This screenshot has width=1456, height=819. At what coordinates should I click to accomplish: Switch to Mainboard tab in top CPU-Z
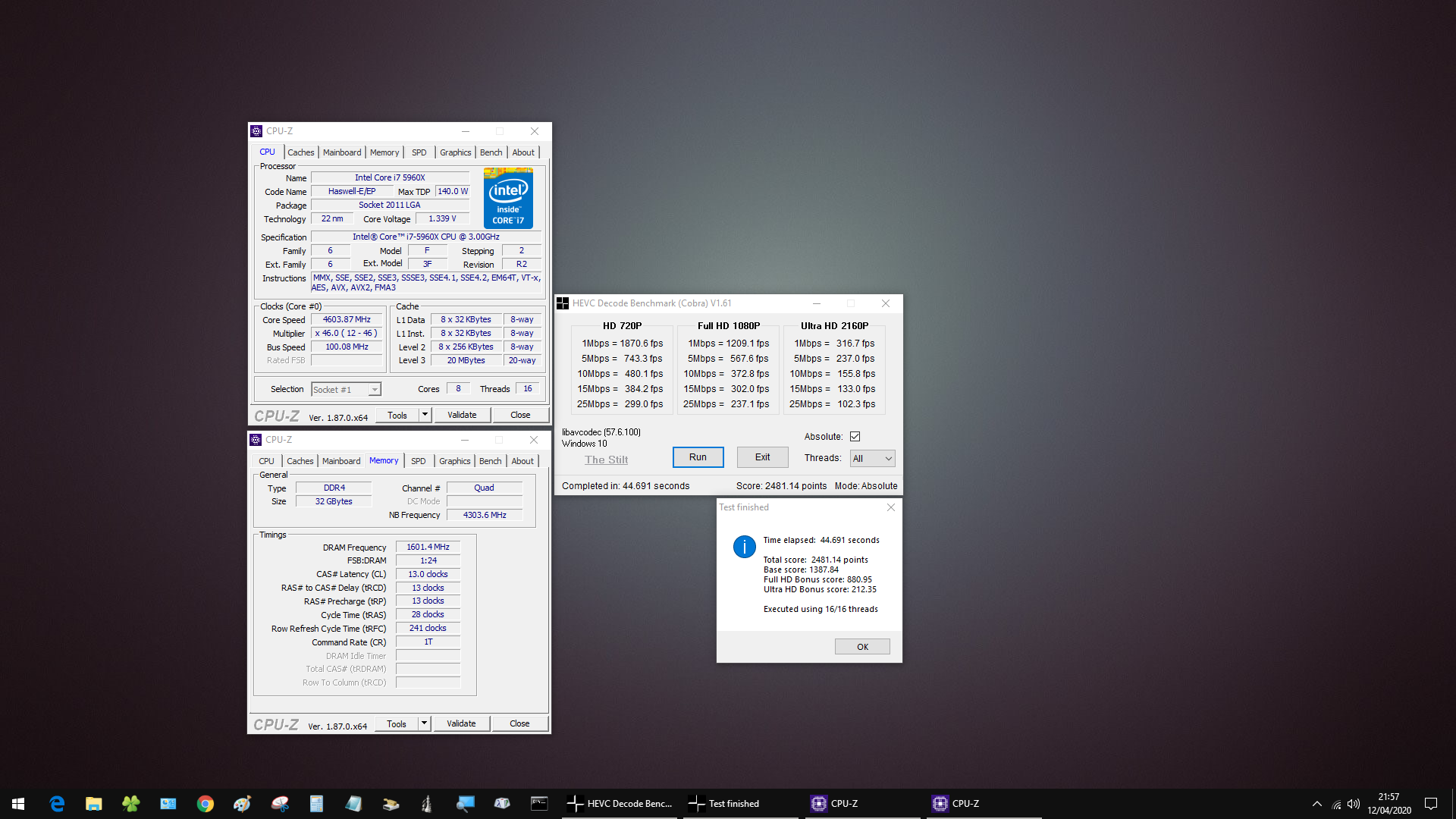[x=342, y=152]
